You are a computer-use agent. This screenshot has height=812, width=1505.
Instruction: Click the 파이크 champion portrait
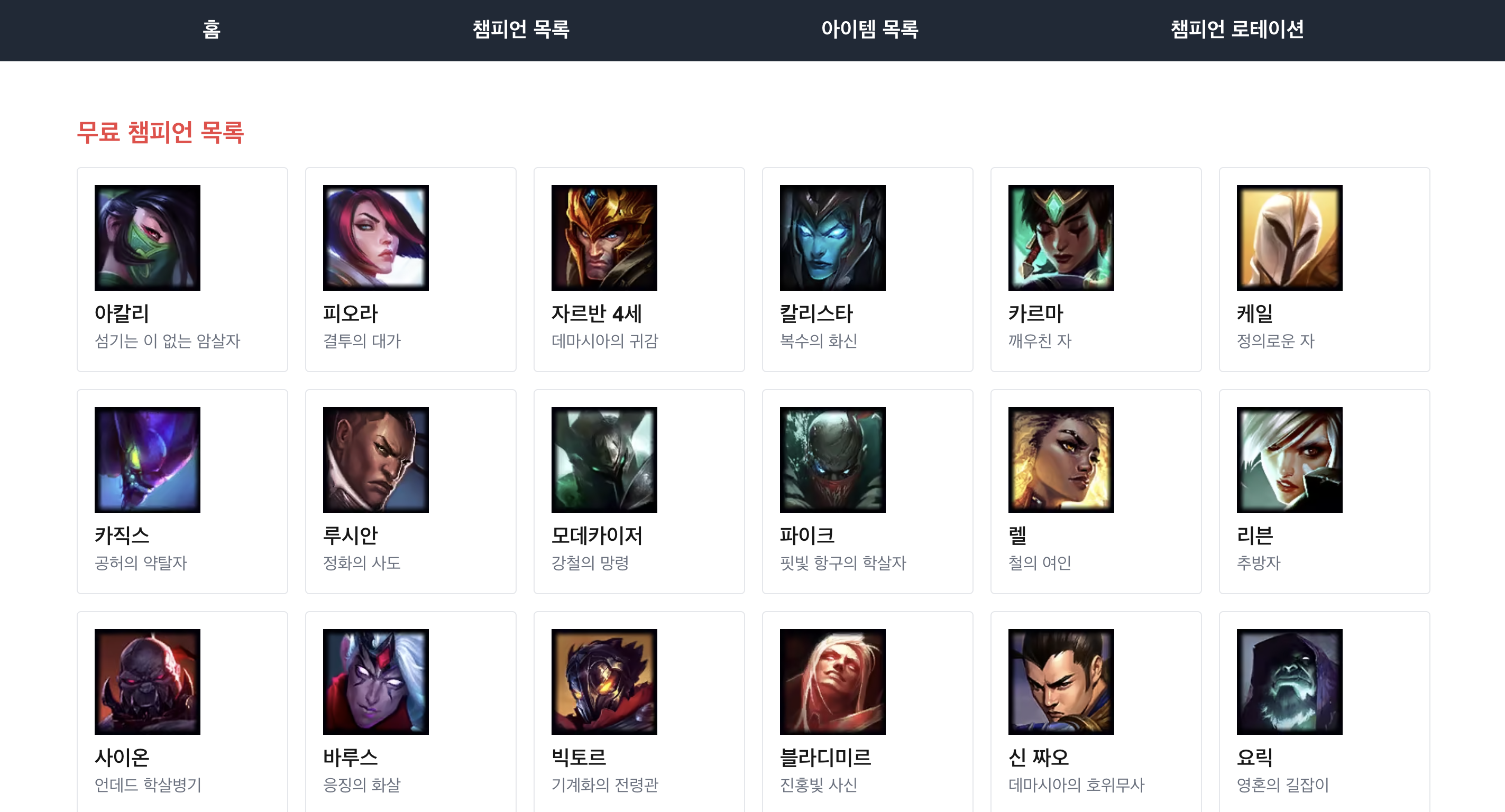[832, 460]
